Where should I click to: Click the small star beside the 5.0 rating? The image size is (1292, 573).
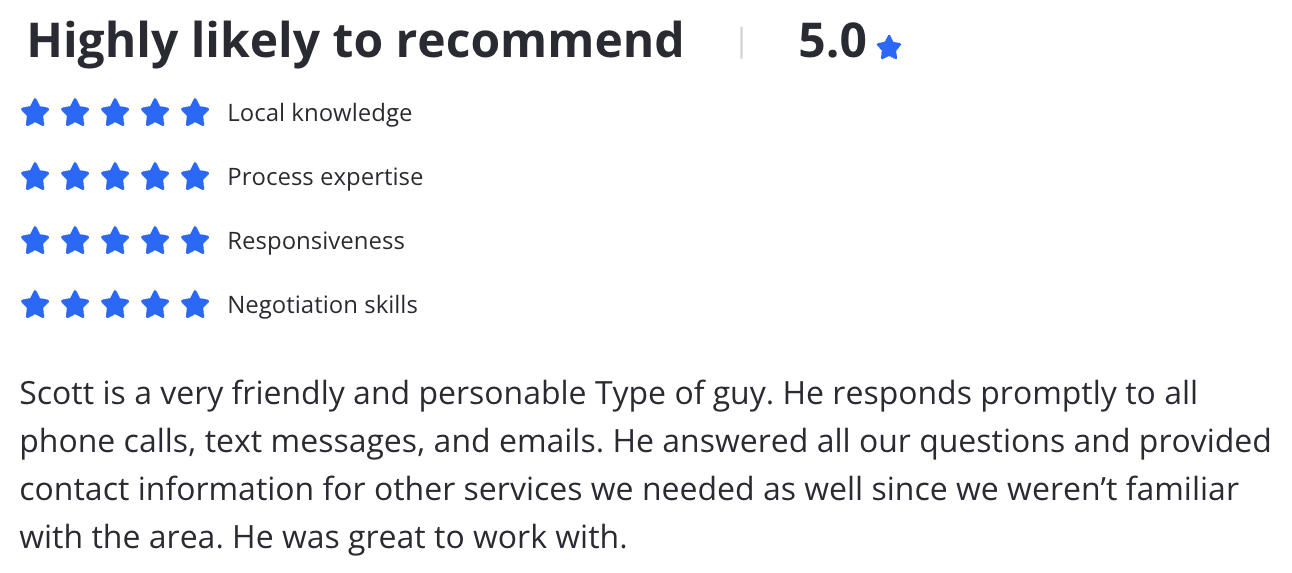[x=888, y=47]
